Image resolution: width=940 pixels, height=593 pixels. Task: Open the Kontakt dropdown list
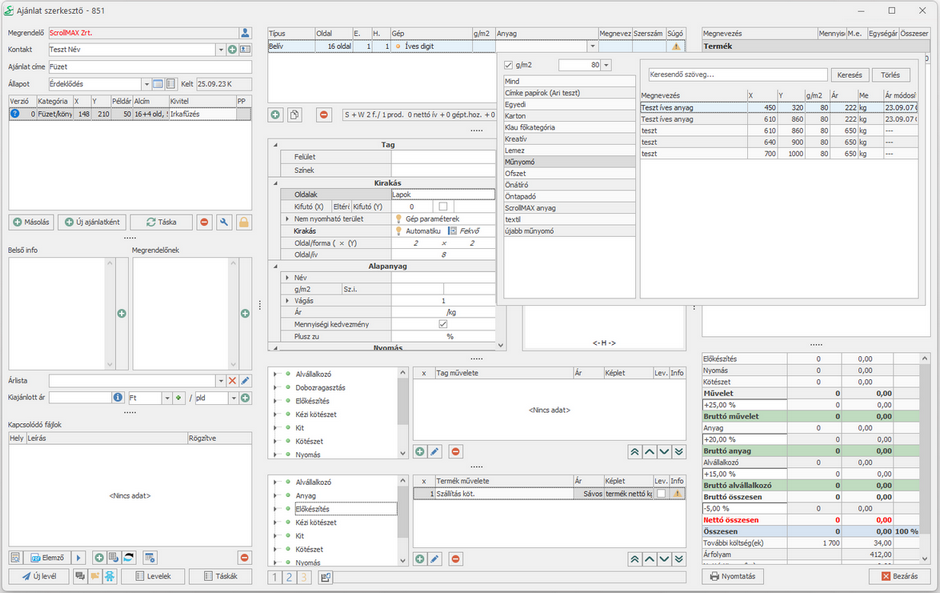point(220,49)
